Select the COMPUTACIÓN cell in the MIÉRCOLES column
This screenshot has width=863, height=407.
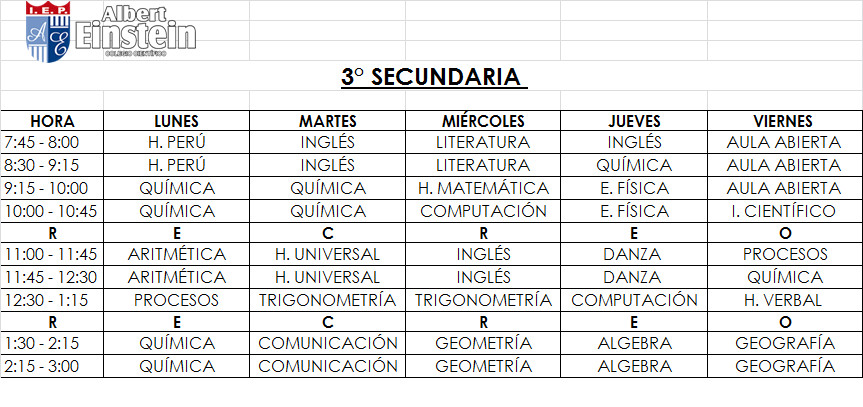[x=483, y=211]
